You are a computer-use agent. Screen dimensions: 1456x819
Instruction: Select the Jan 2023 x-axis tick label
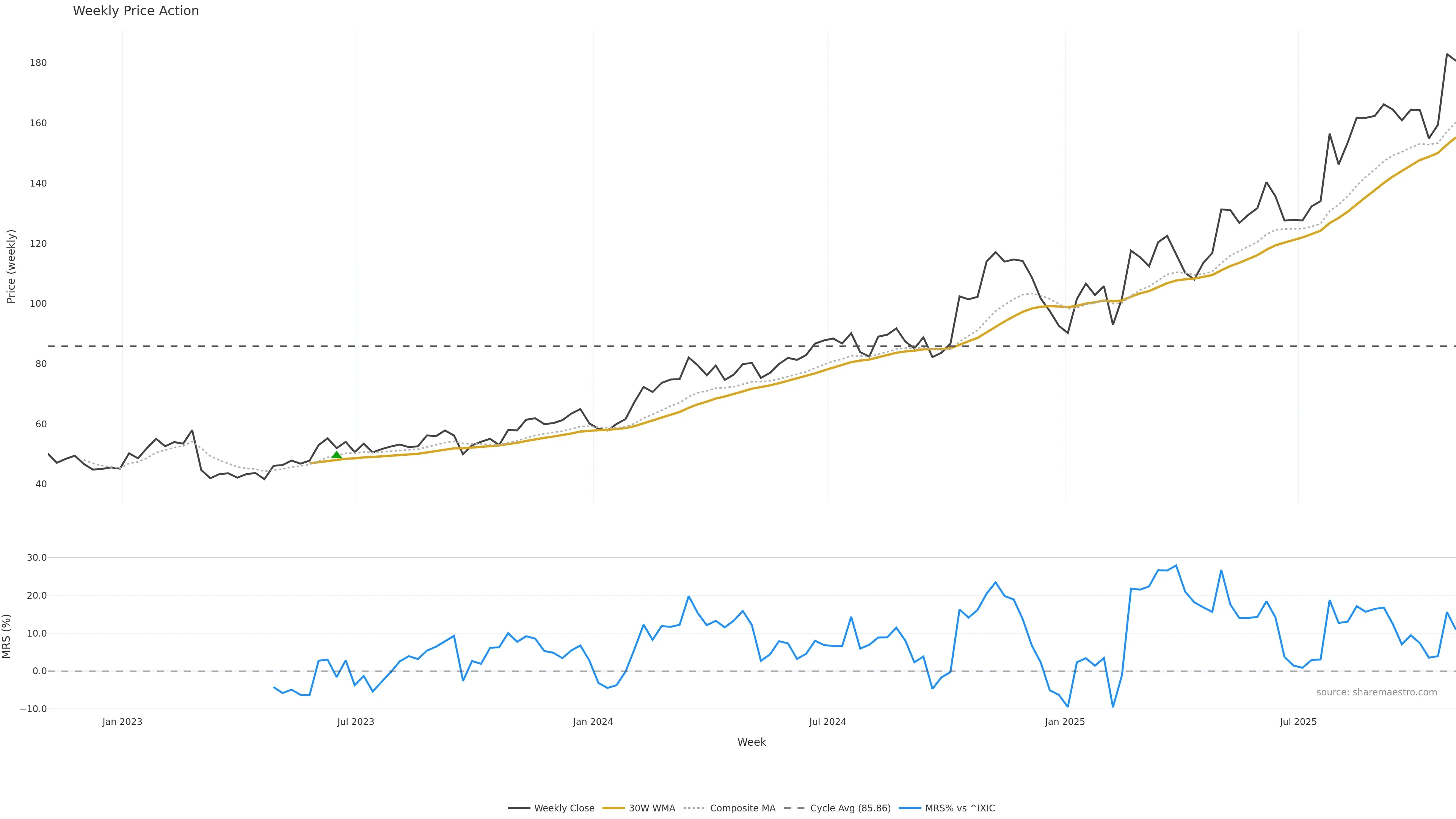pos(122,722)
